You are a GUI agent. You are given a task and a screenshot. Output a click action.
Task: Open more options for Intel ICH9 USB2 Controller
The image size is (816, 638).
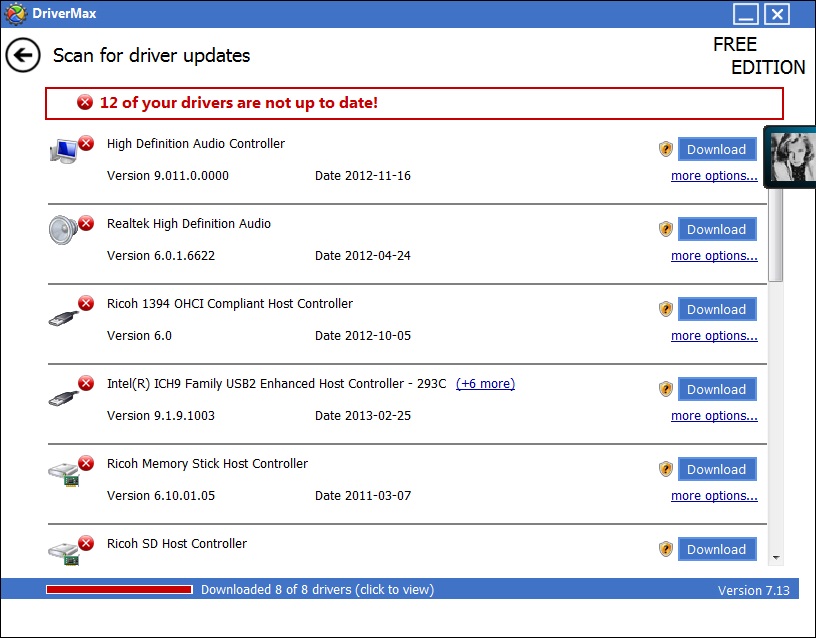[x=714, y=416]
